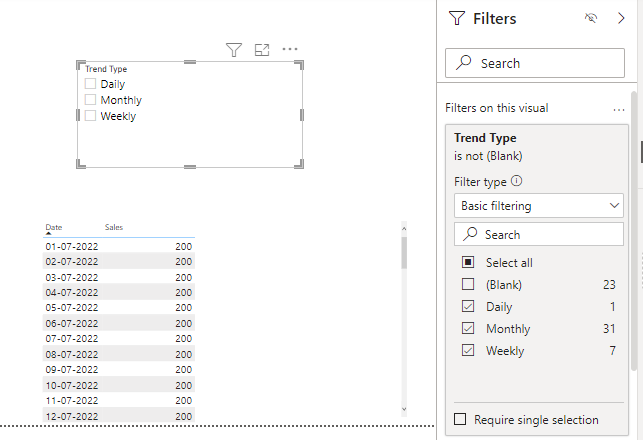Uncheck Monthly in the filter card
643x440 pixels.
[468, 328]
